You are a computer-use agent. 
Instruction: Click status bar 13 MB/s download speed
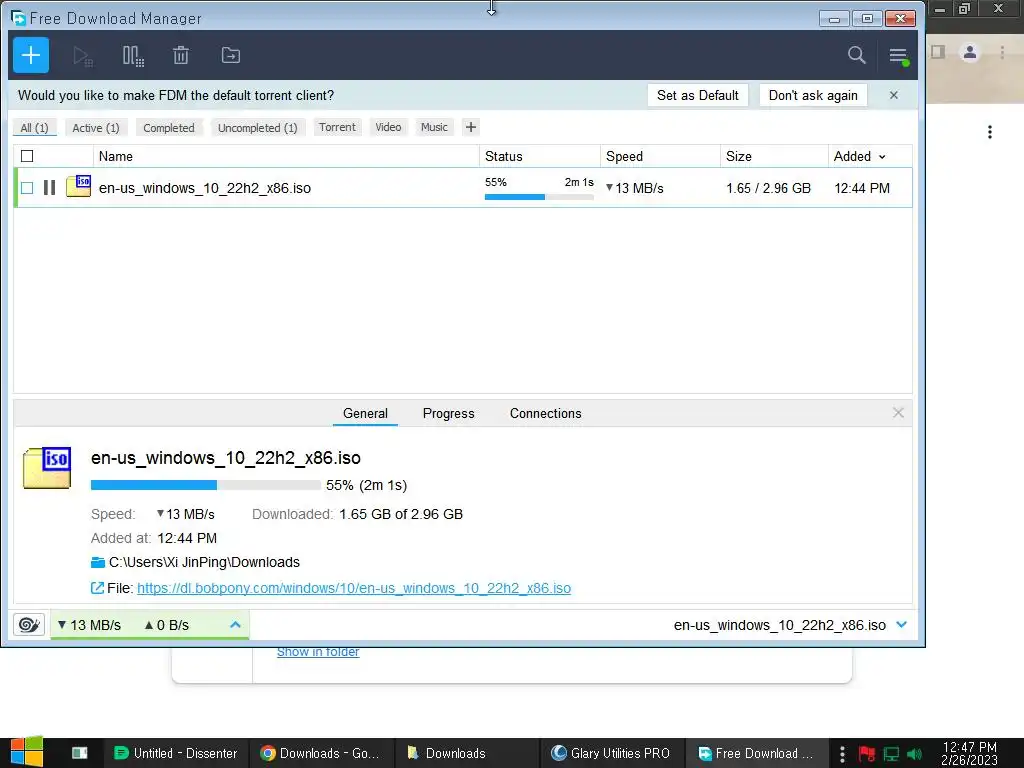[89, 625]
